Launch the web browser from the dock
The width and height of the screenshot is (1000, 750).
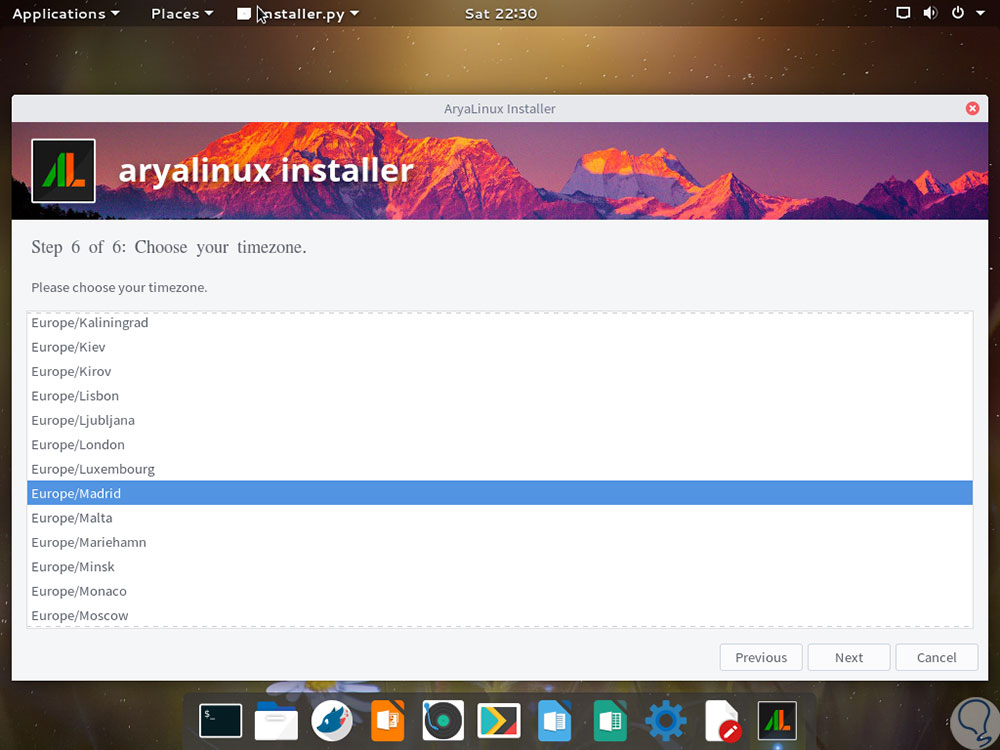tap(331, 720)
